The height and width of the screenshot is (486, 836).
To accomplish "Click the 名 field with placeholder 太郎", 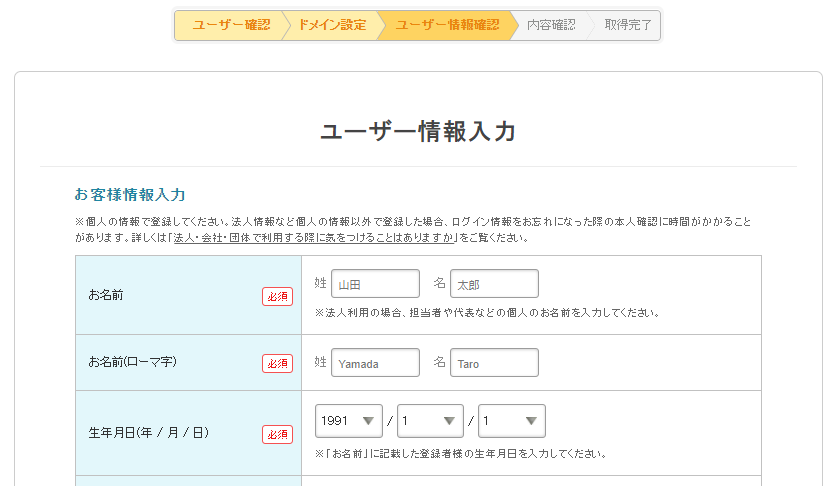I will click(x=494, y=284).
